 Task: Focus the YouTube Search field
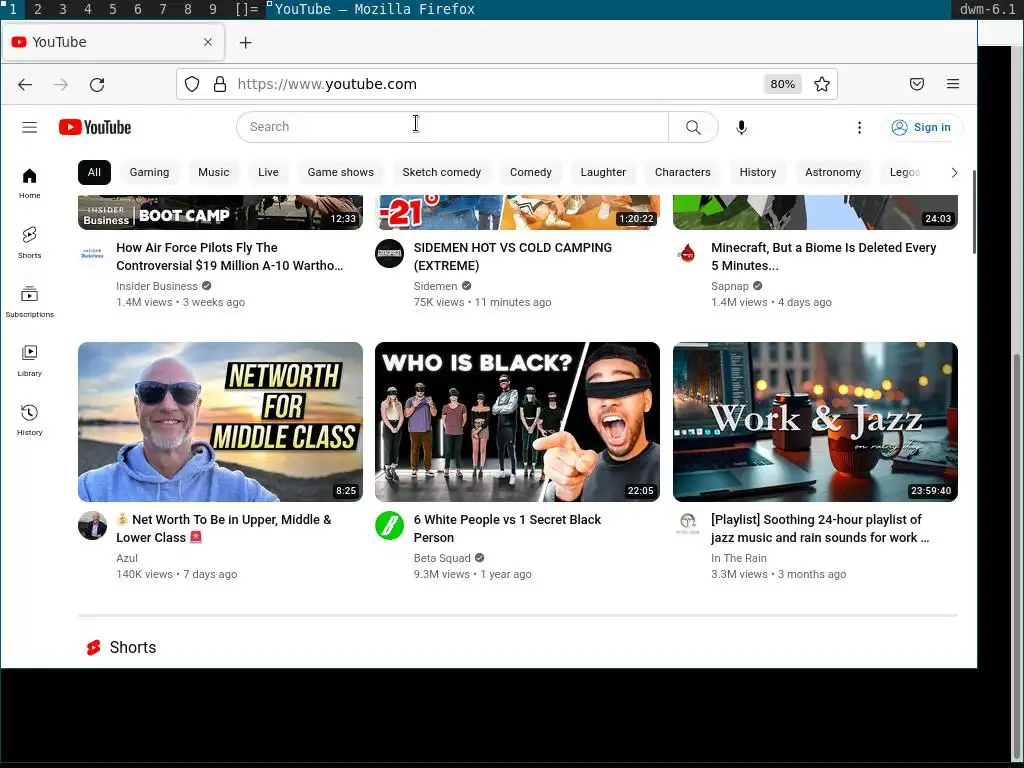pyautogui.click(x=452, y=127)
